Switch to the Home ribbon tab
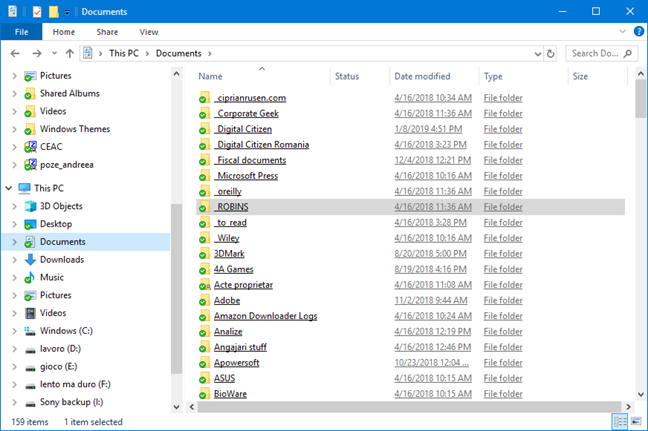 (64, 32)
